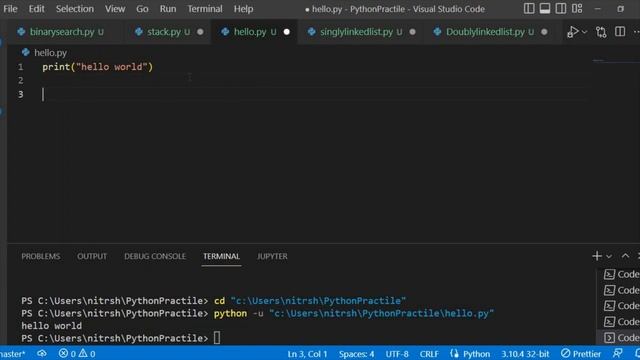Image resolution: width=640 pixels, height=360 pixels.
Task: Open the Go menu
Action: [142, 9]
